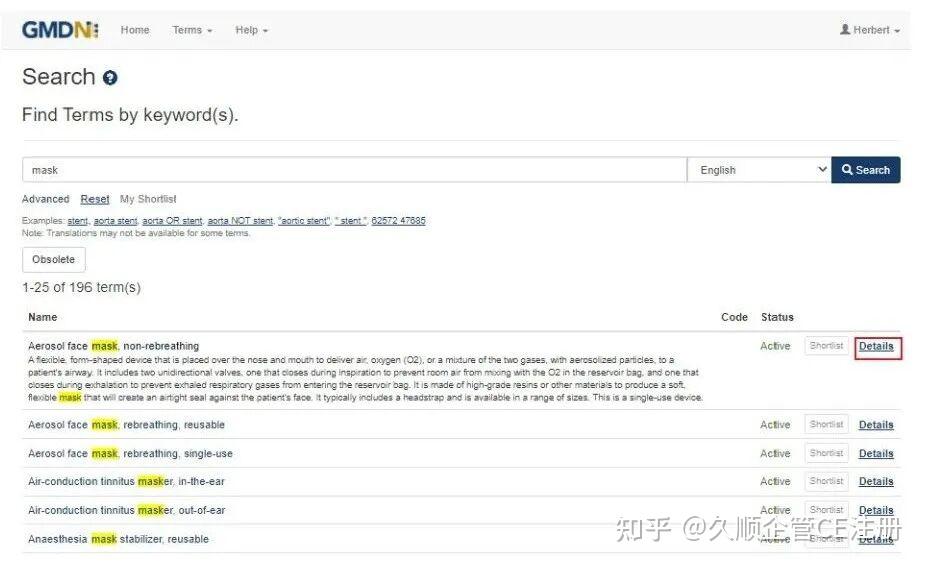Open Details for rebreathing, single-use mask

point(876,454)
